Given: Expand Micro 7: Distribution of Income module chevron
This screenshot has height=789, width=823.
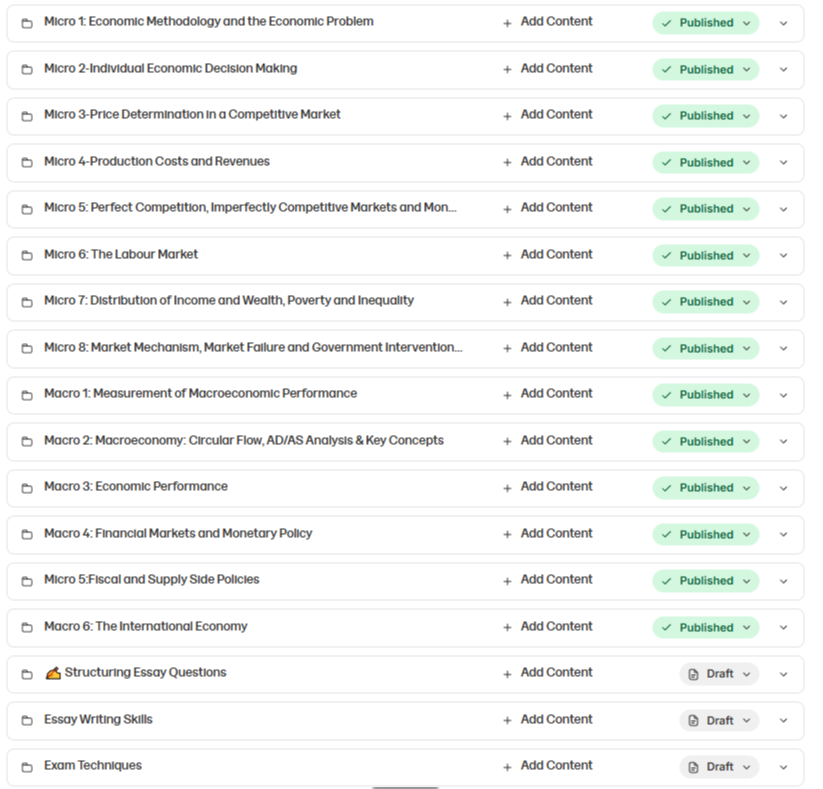Looking at the screenshot, I should [x=784, y=302].
